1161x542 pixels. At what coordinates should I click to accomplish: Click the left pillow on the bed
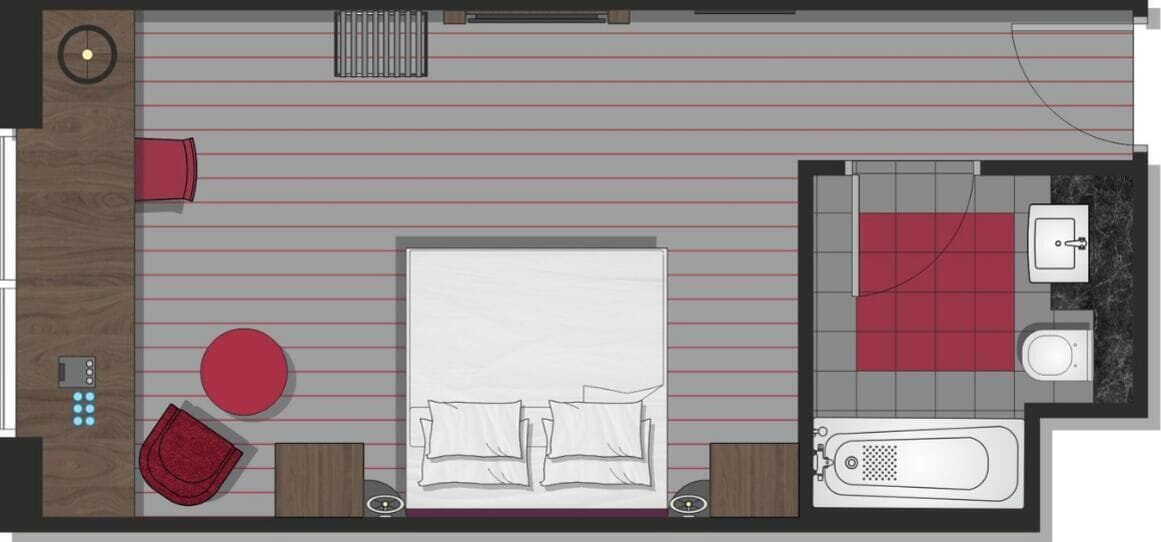click(x=474, y=429)
